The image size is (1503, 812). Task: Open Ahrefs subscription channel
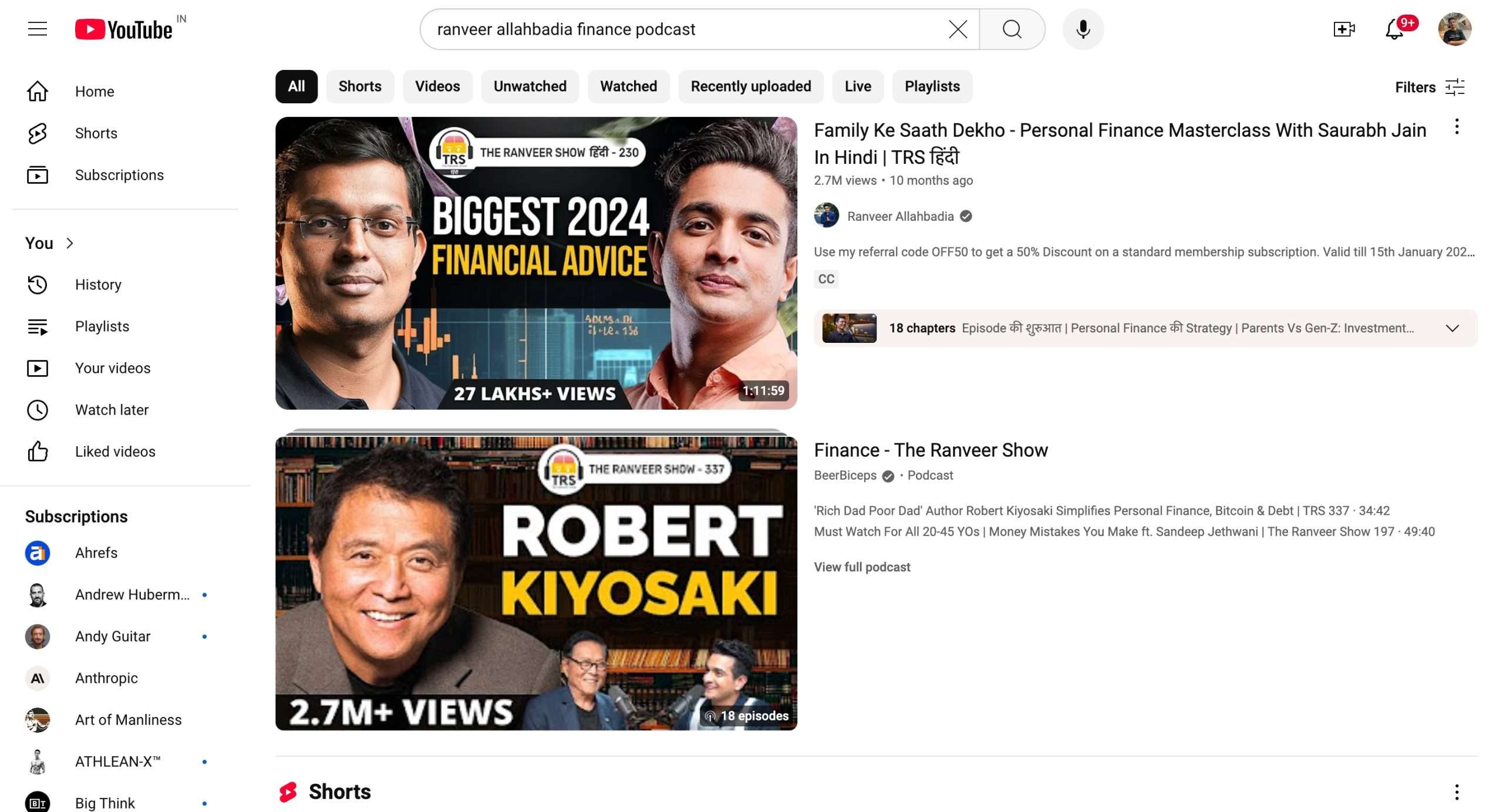(125, 553)
